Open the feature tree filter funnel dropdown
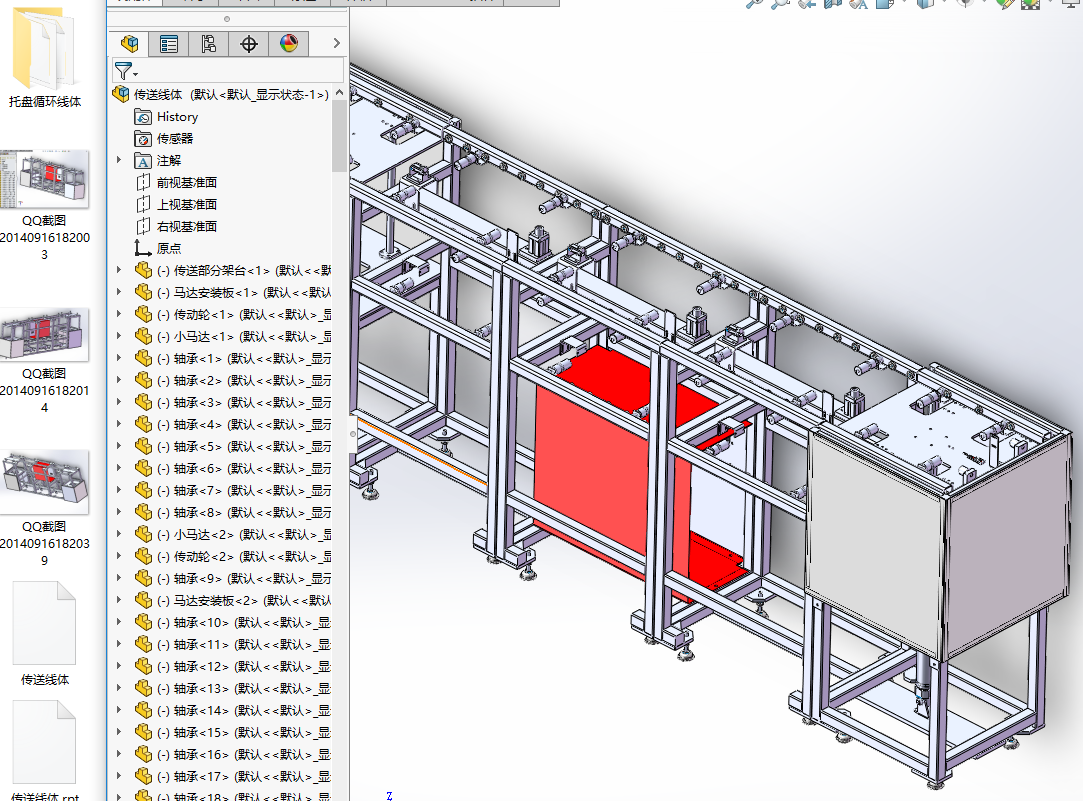1083x801 pixels. point(126,70)
